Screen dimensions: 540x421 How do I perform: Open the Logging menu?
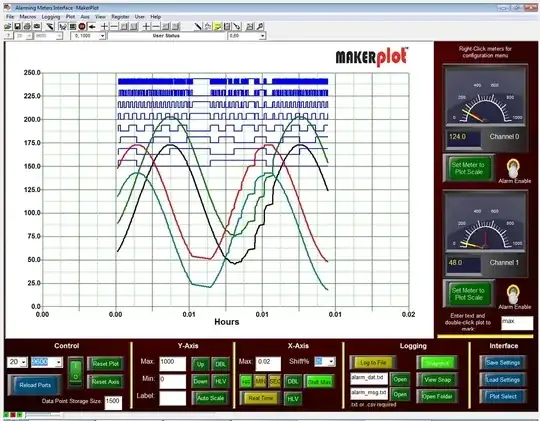(x=51, y=17)
